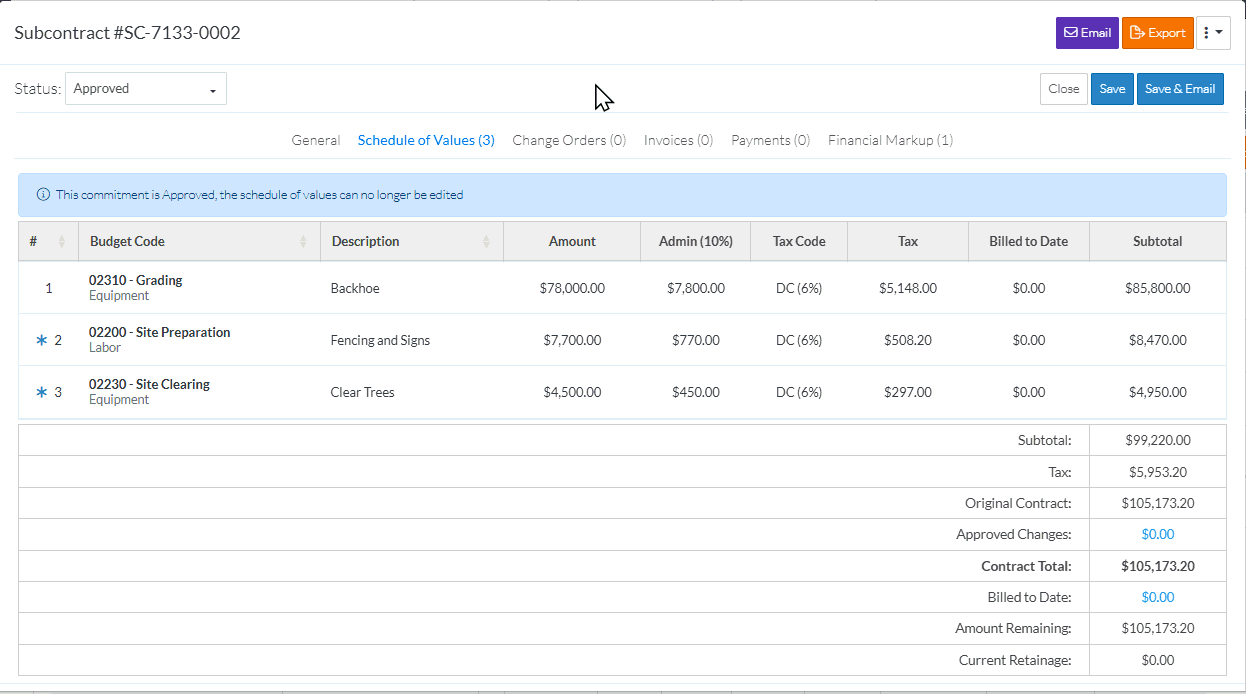
Task: Click the $4,500.00 amount cell
Action: pyautogui.click(x=572, y=393)
